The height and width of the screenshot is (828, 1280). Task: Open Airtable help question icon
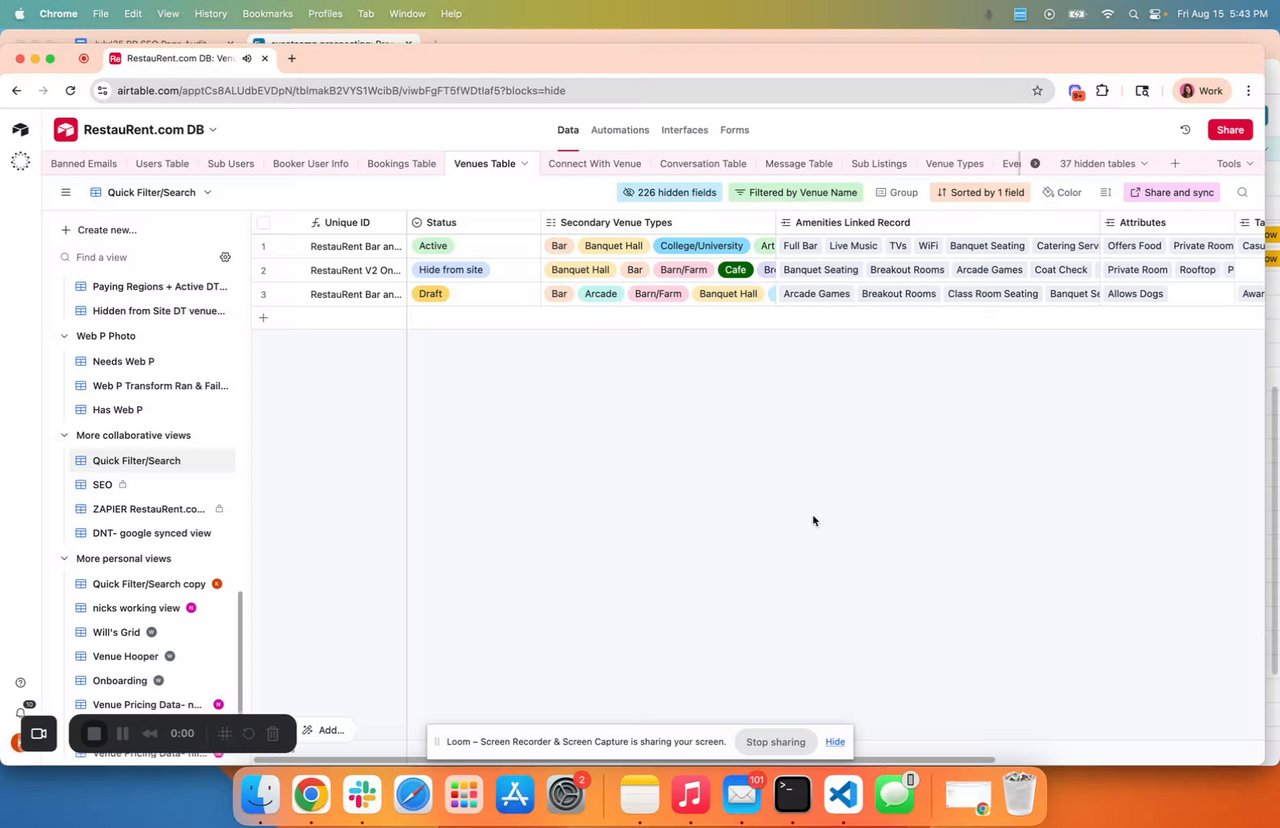(x=20, y=683)
